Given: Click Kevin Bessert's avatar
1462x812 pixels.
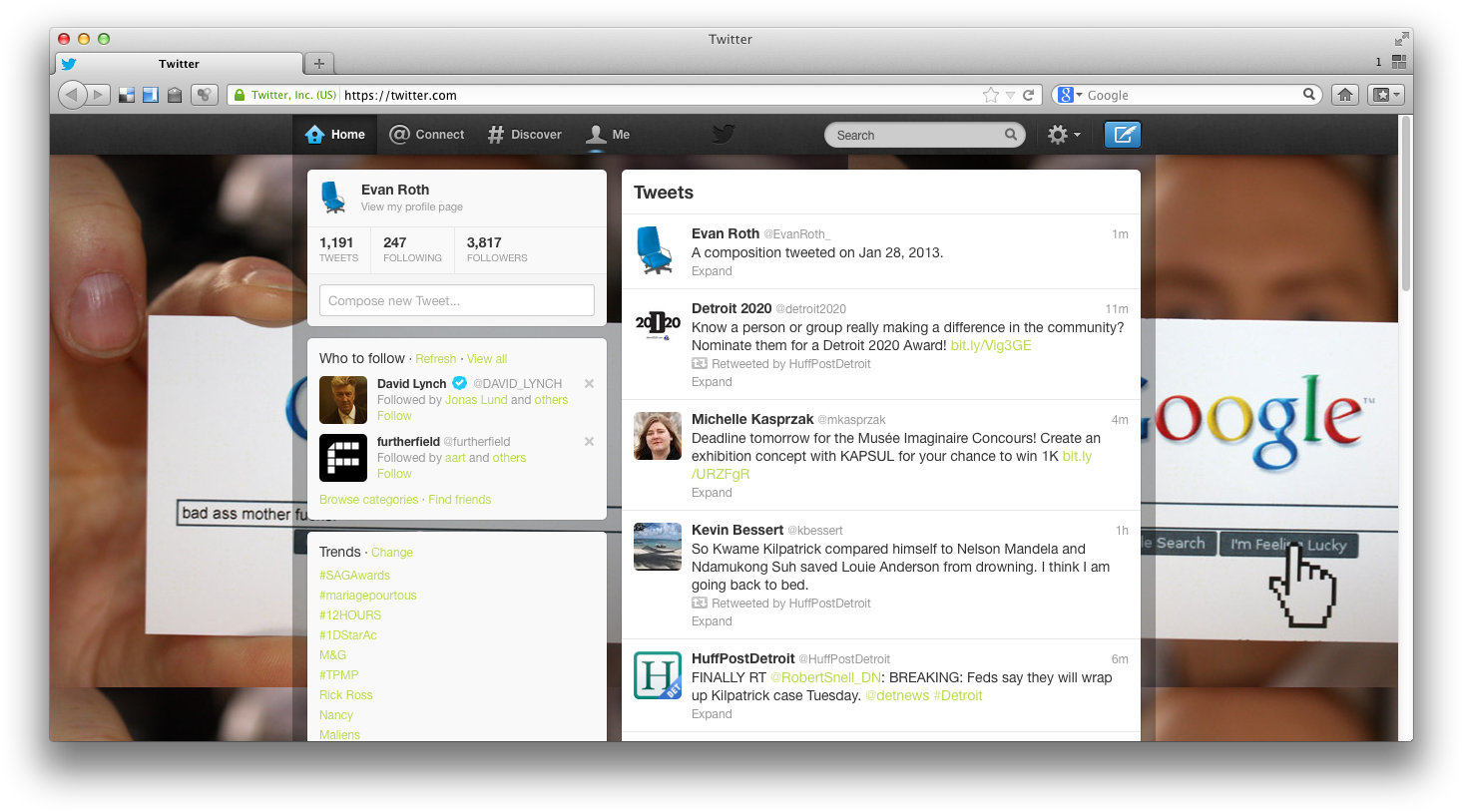Looking at the screenshot, I should tap(658, 547).
